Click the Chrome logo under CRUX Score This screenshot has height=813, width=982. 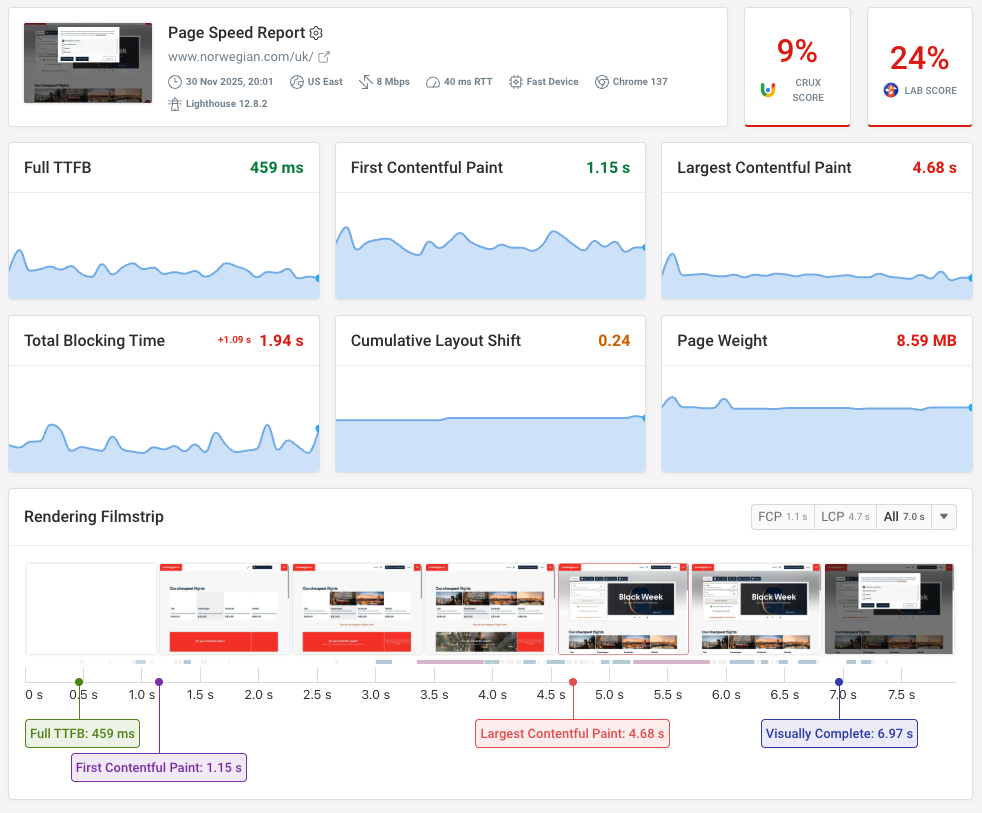coord(766,89)
